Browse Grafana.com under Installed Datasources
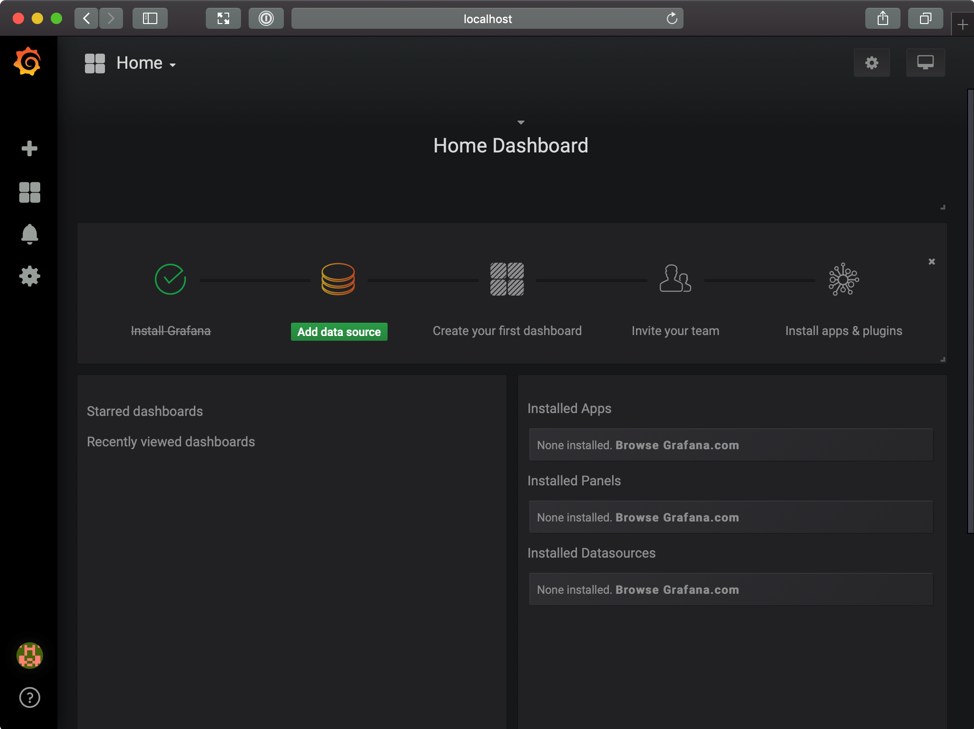The width and height of the screenshot is (974, 729). [677, 590]
